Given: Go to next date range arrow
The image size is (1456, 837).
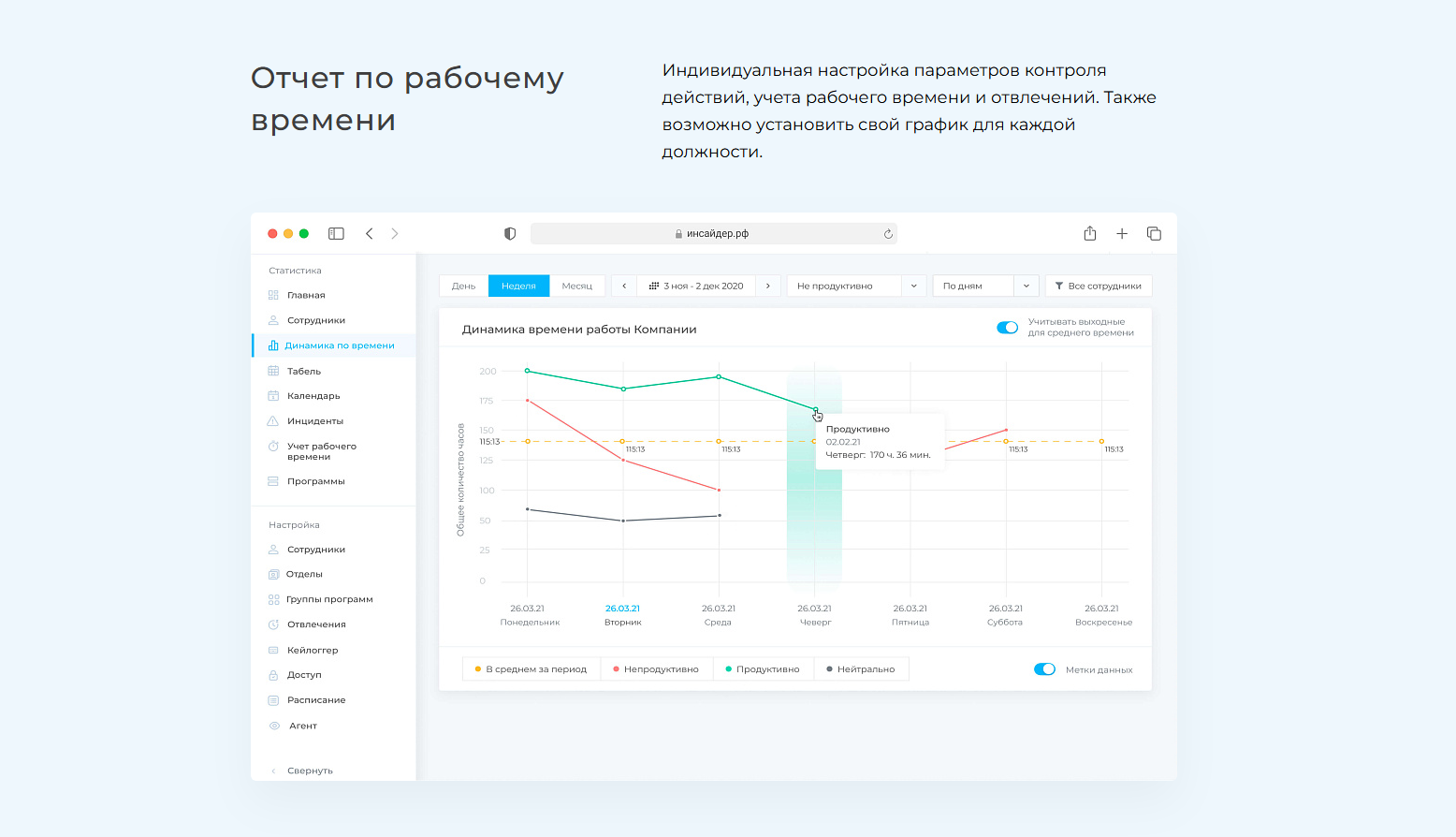Looking at the screenshot, I should click(767, 286).
